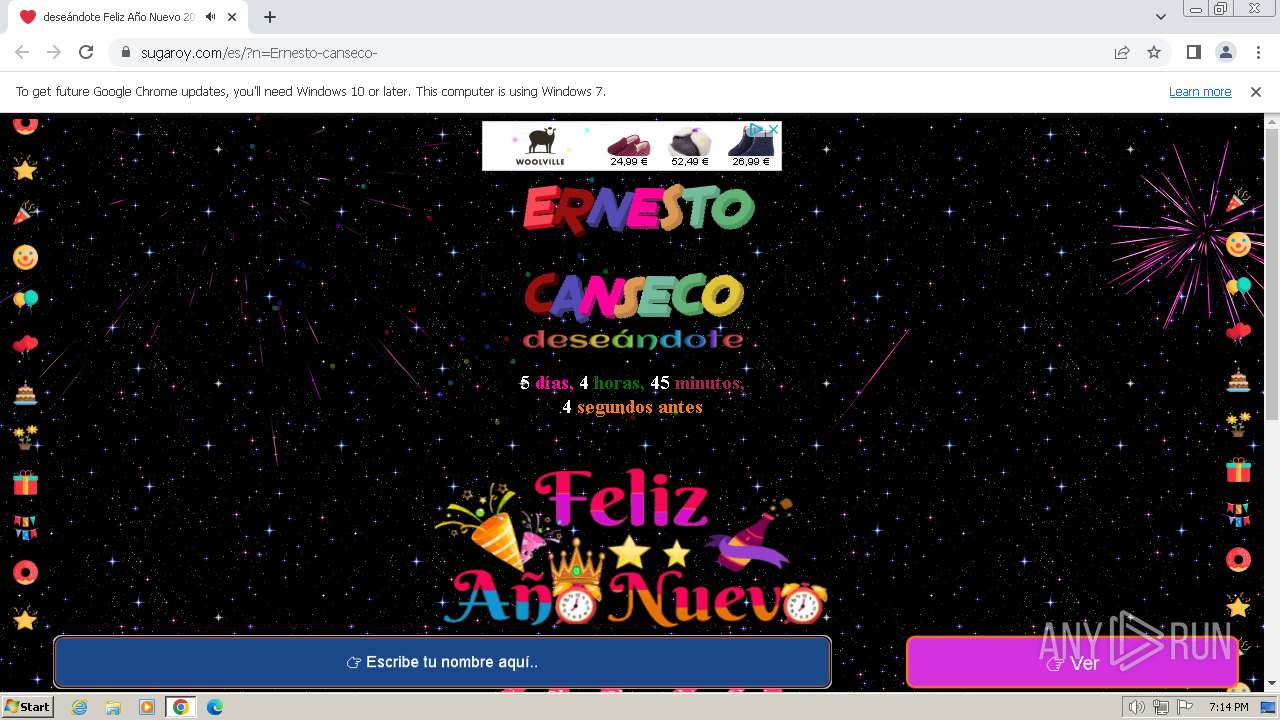The width and height of the screenshot is (1280, 720).
Task: Click the '5 días' countdown text
Action: pos(546,383)
